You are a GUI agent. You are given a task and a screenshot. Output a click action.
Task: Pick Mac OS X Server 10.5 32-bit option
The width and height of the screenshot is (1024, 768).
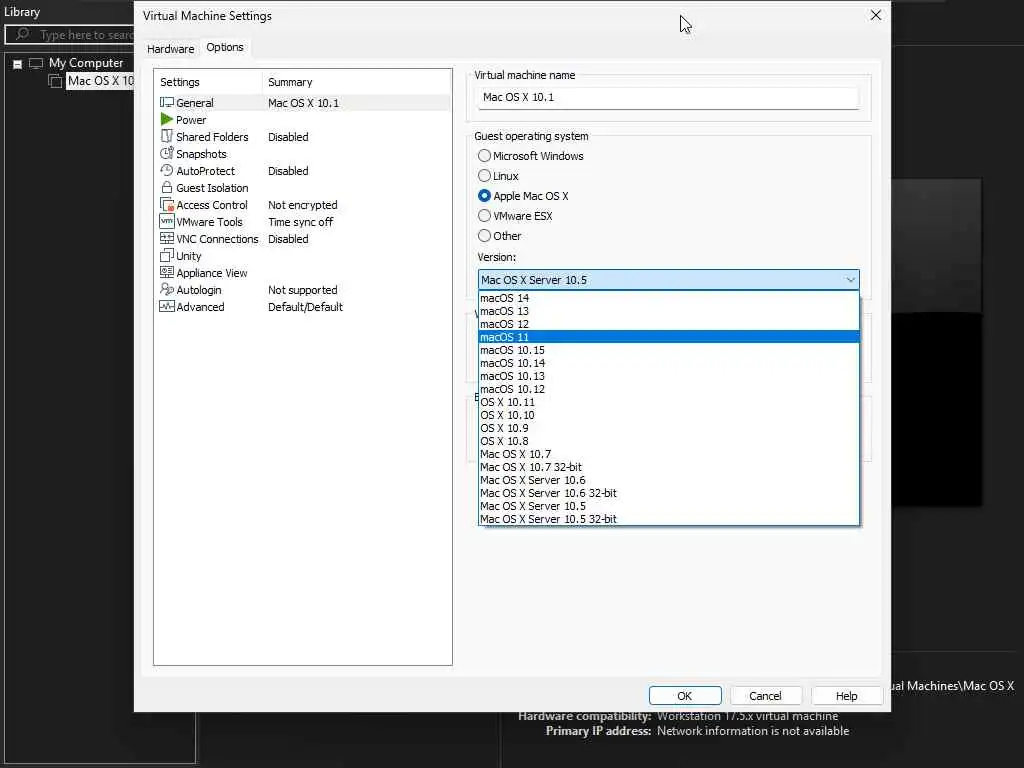pyautogui.click(x=669, y=519)
